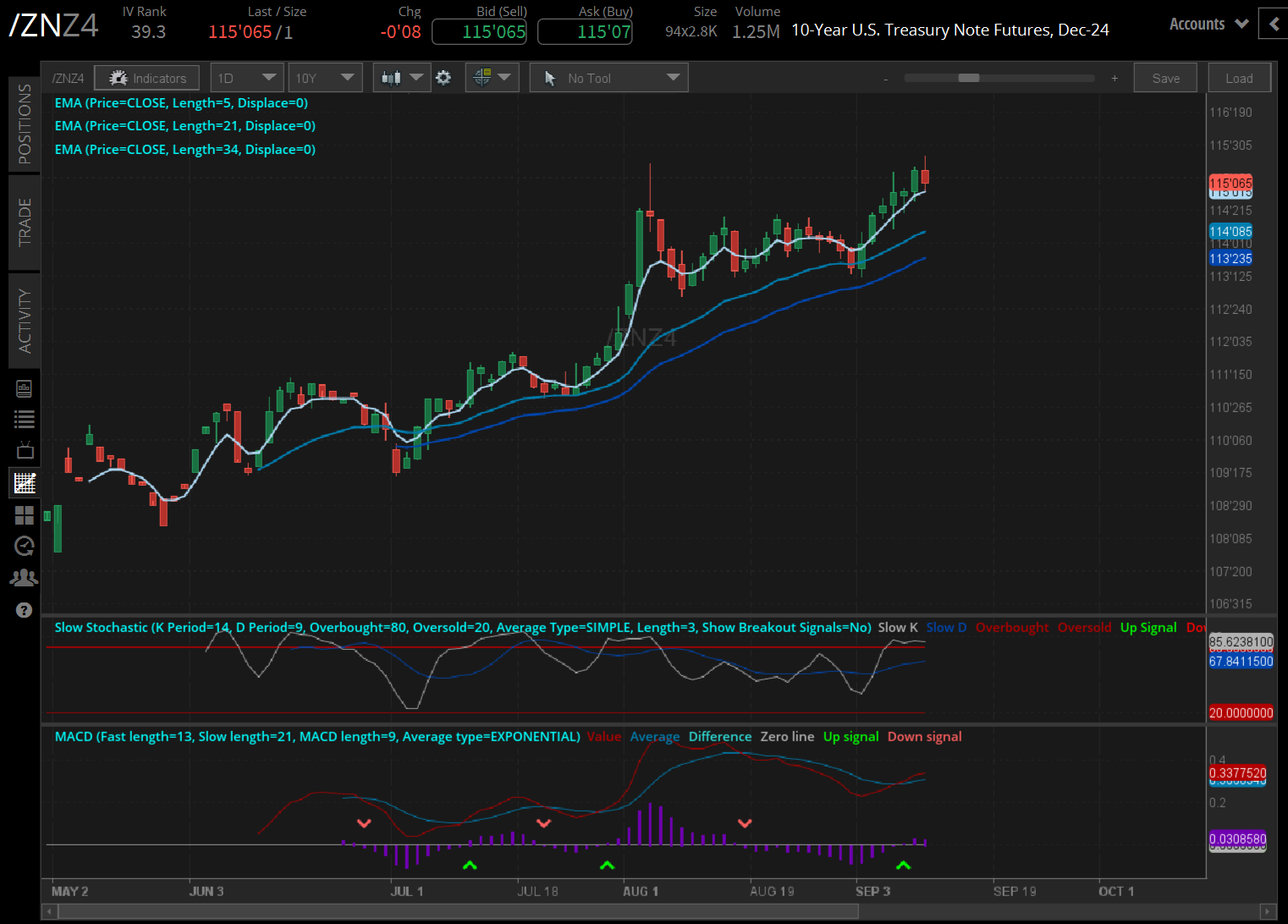
Task: Open chart settings gear icon
Action: (x=443, y=78)
